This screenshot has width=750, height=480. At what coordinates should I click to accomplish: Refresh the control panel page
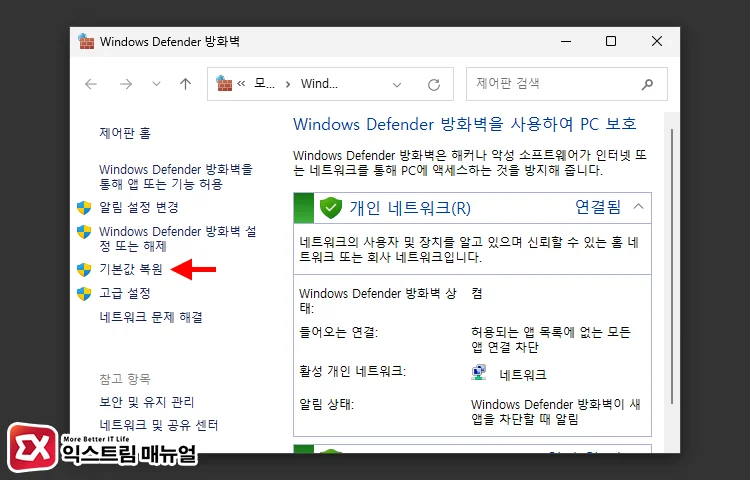[x=434, y=85]
